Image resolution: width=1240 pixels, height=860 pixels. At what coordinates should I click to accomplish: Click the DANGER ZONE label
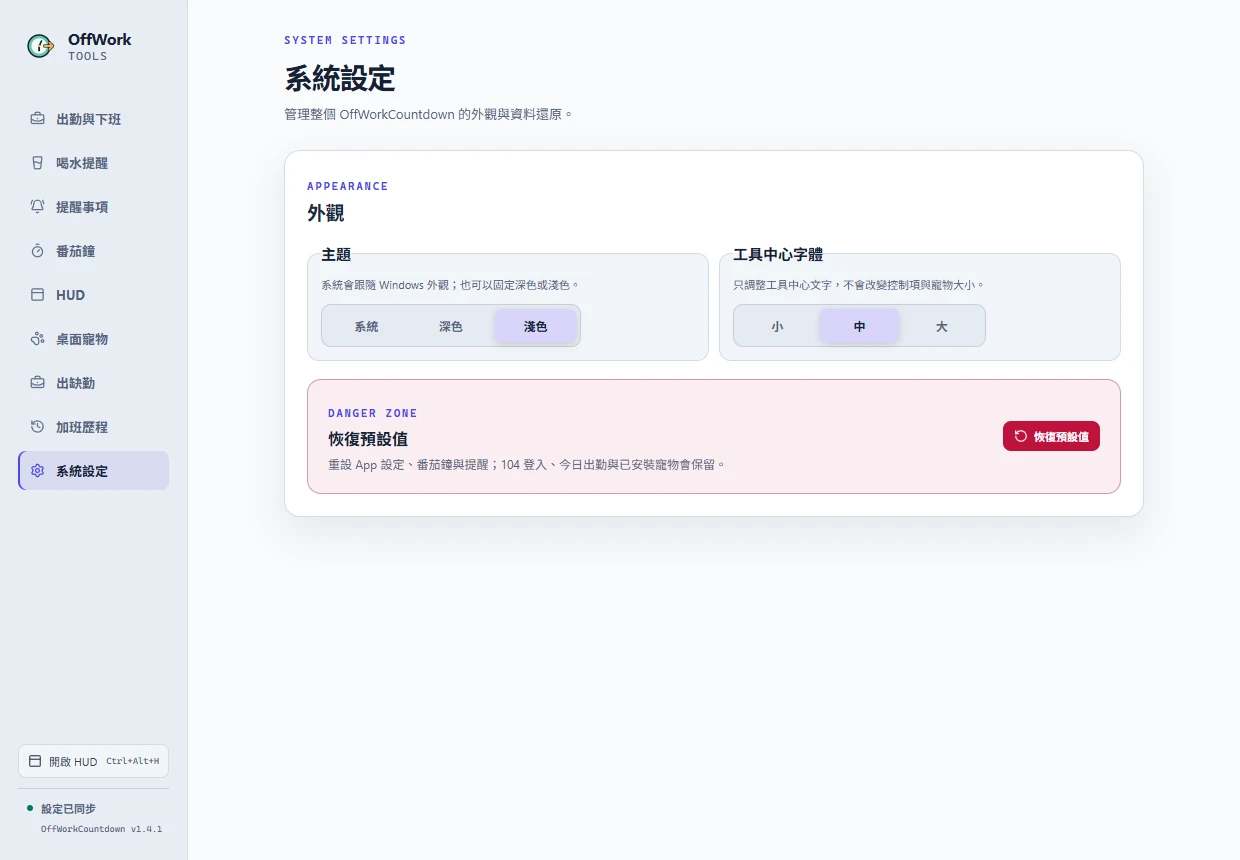373,413
